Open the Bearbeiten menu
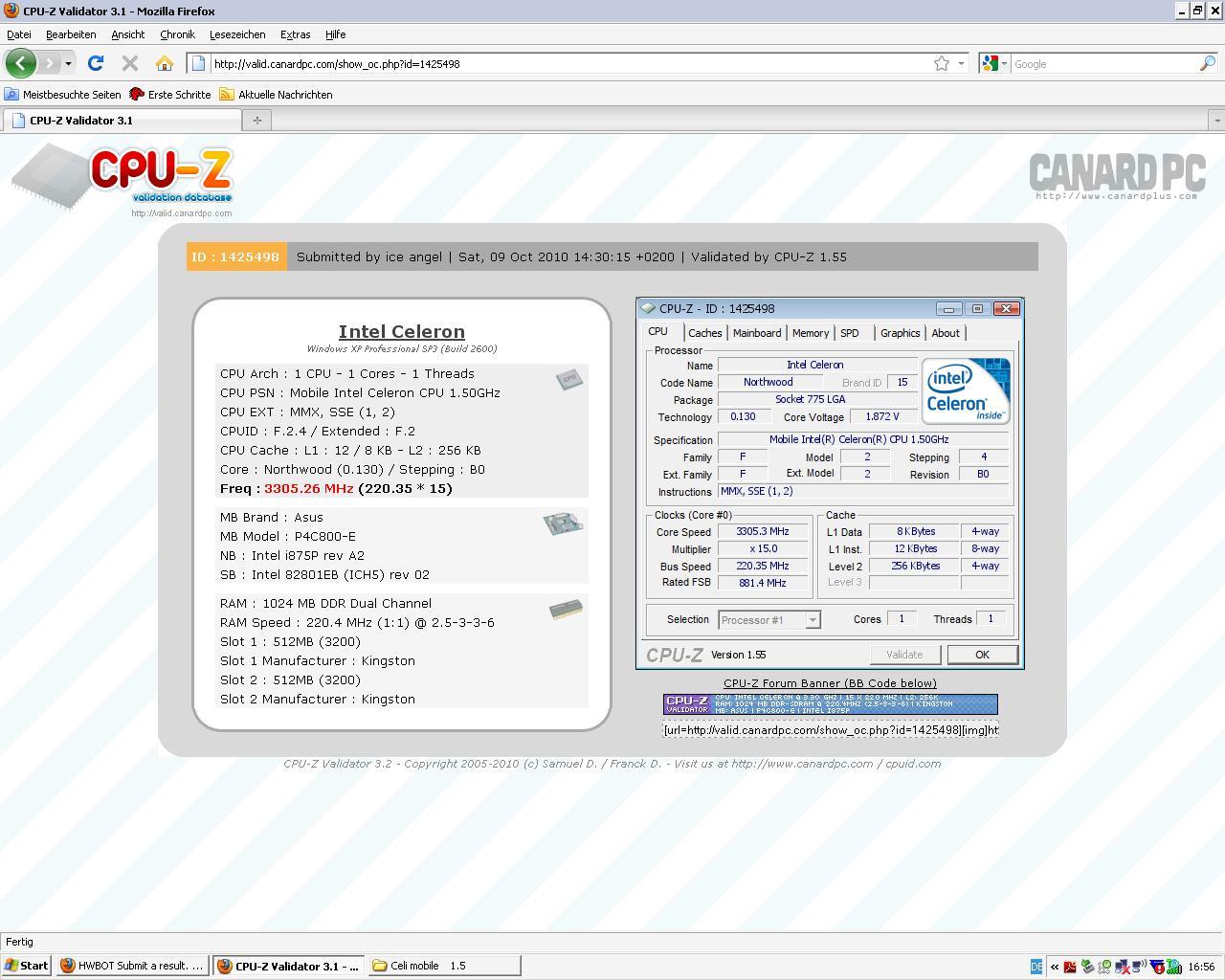The image size is (1225, 980). click(71, 34)
